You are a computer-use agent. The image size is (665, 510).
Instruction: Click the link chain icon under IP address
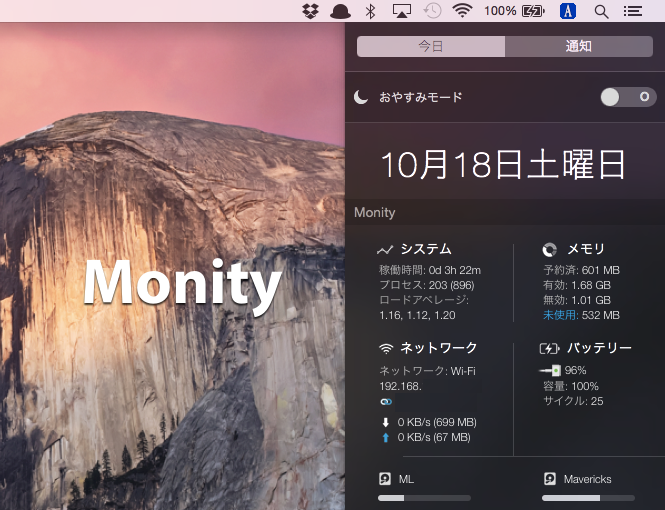click(x=386, y=402)
